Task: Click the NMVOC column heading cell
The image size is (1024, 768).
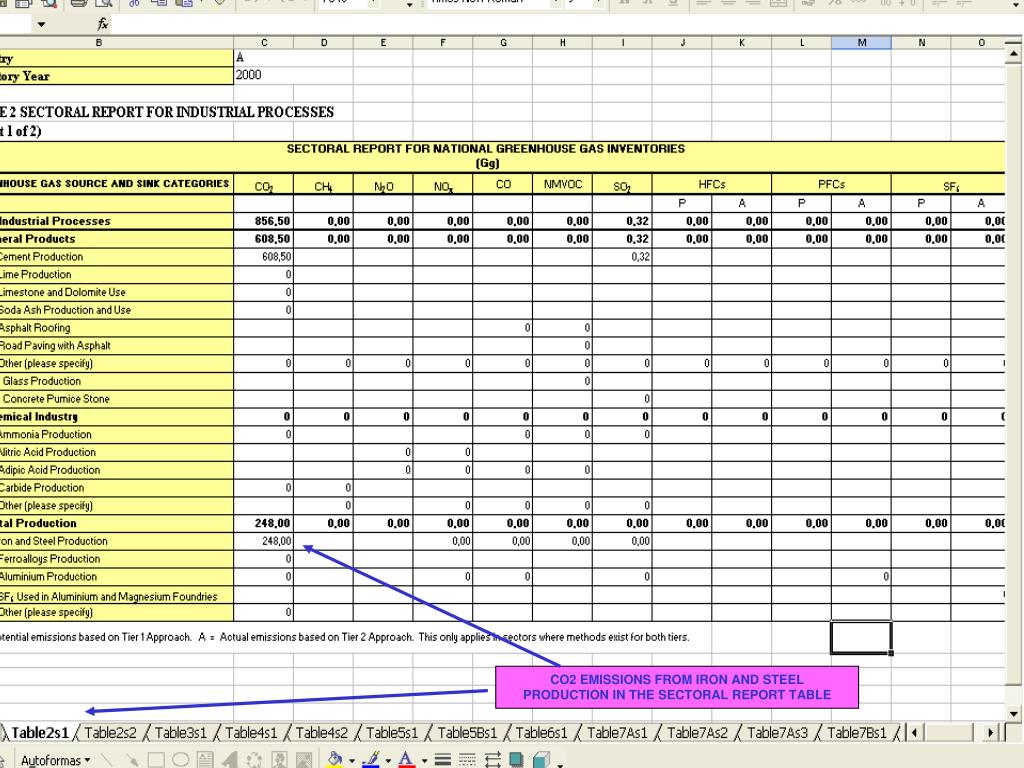Action: click(562, 184)
